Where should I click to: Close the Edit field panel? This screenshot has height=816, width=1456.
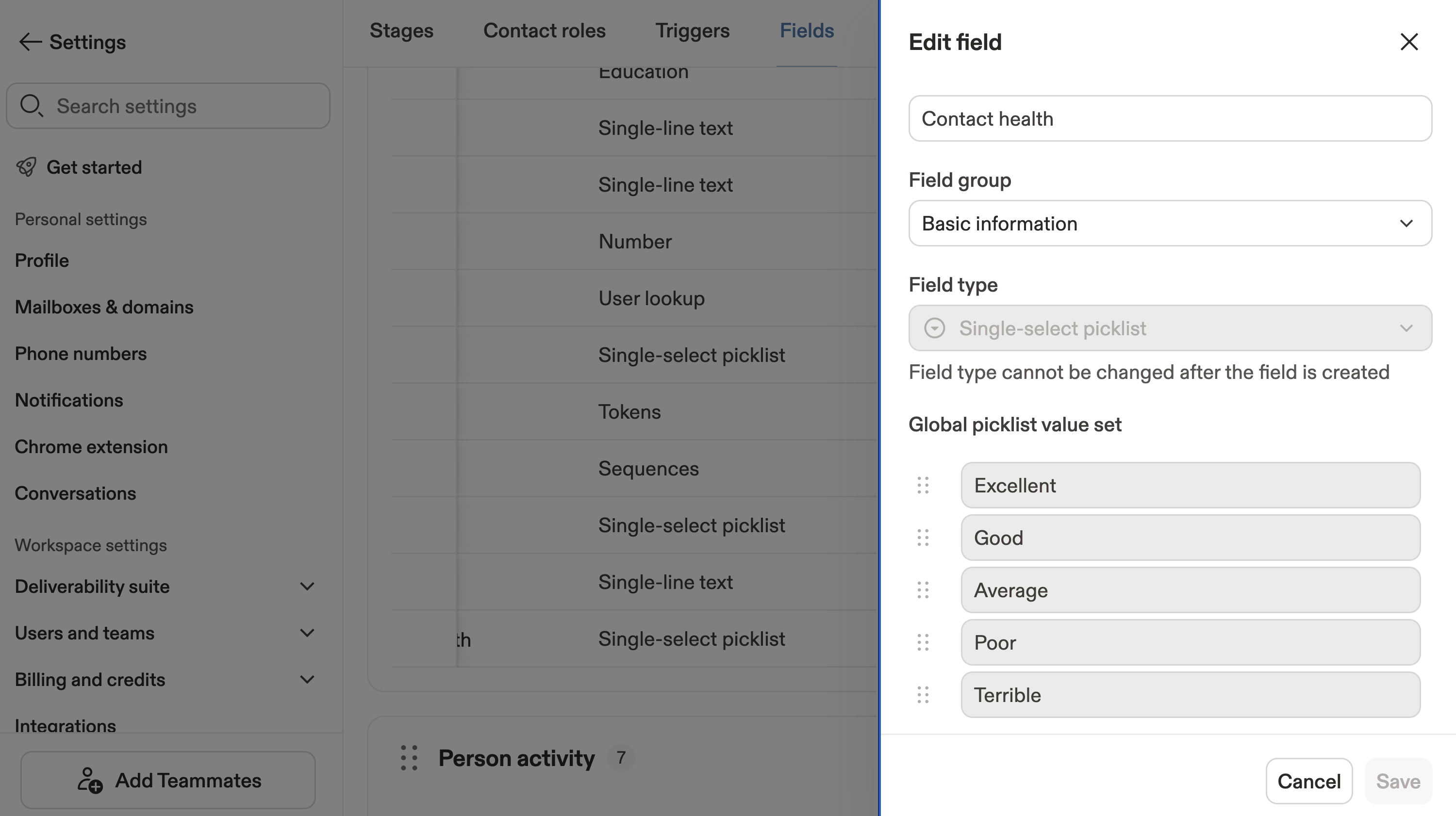(1409, 42)
